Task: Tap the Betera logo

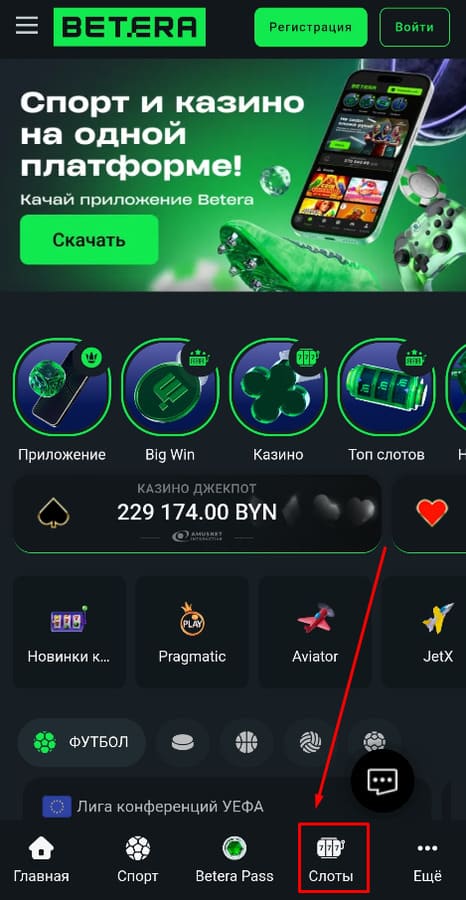Action: (129, 26)
